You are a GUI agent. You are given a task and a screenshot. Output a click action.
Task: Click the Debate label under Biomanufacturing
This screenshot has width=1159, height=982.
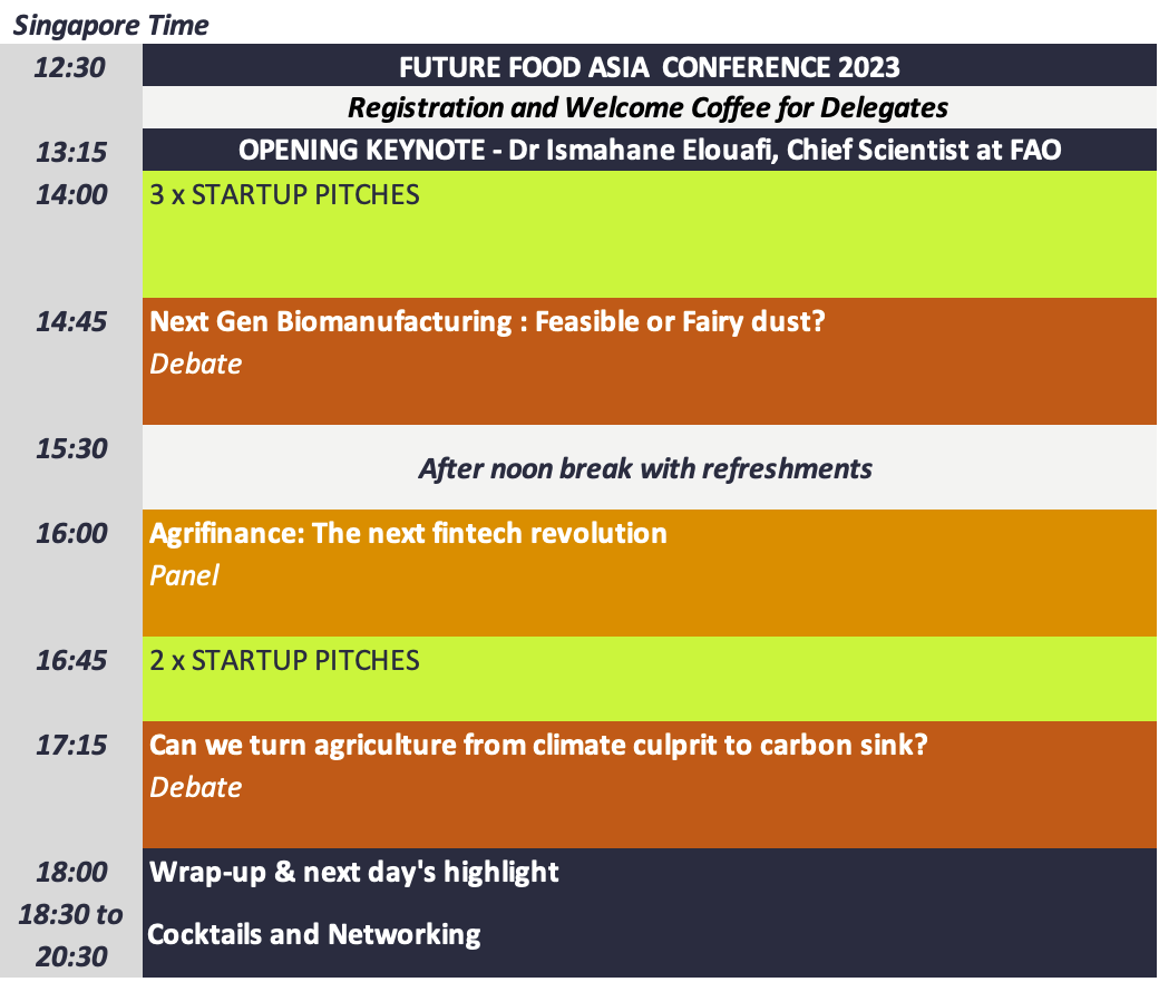(x=196, y=364)
